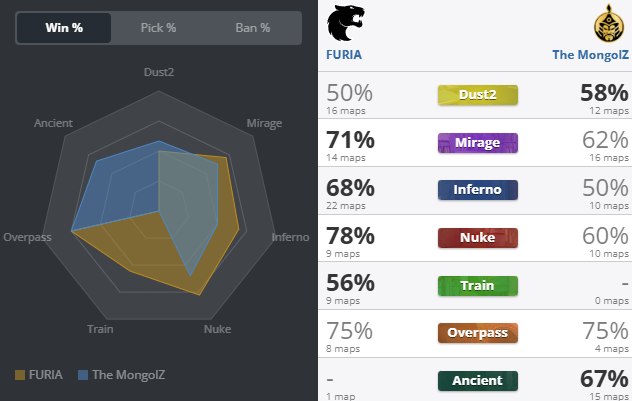The image size is (632, 401).
Task: Select the Dust2 map badge
Action: click(478, 95)
